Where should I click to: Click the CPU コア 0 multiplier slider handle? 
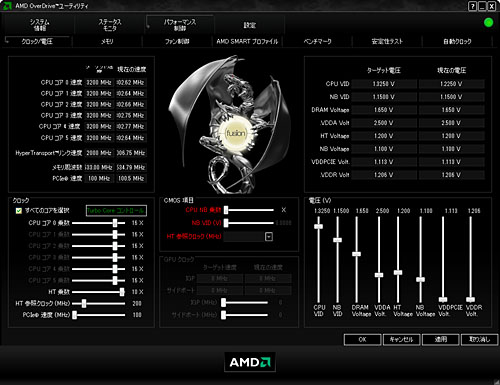click(115, 223)
